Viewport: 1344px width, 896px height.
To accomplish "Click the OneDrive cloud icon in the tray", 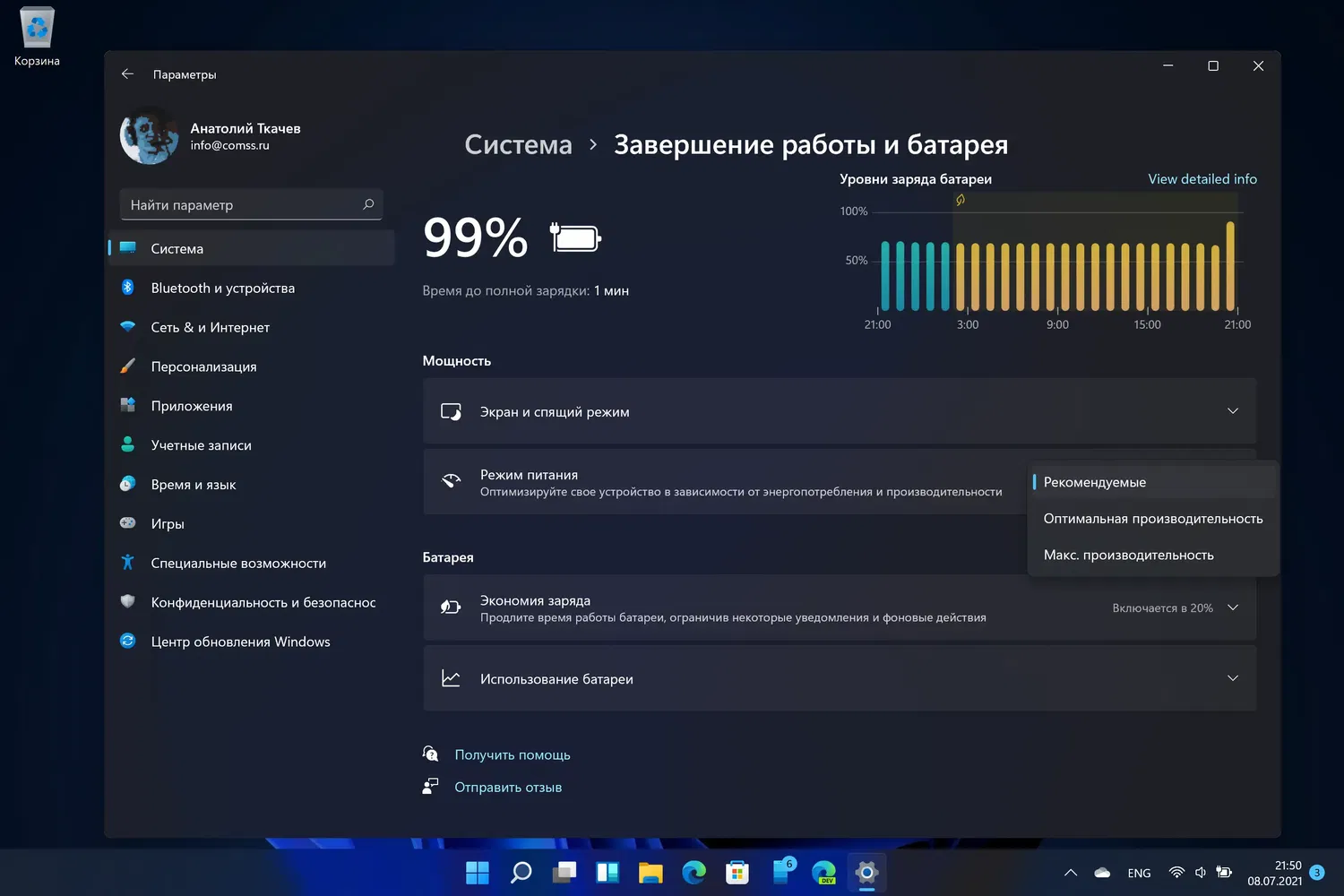I will (1103, 873).
